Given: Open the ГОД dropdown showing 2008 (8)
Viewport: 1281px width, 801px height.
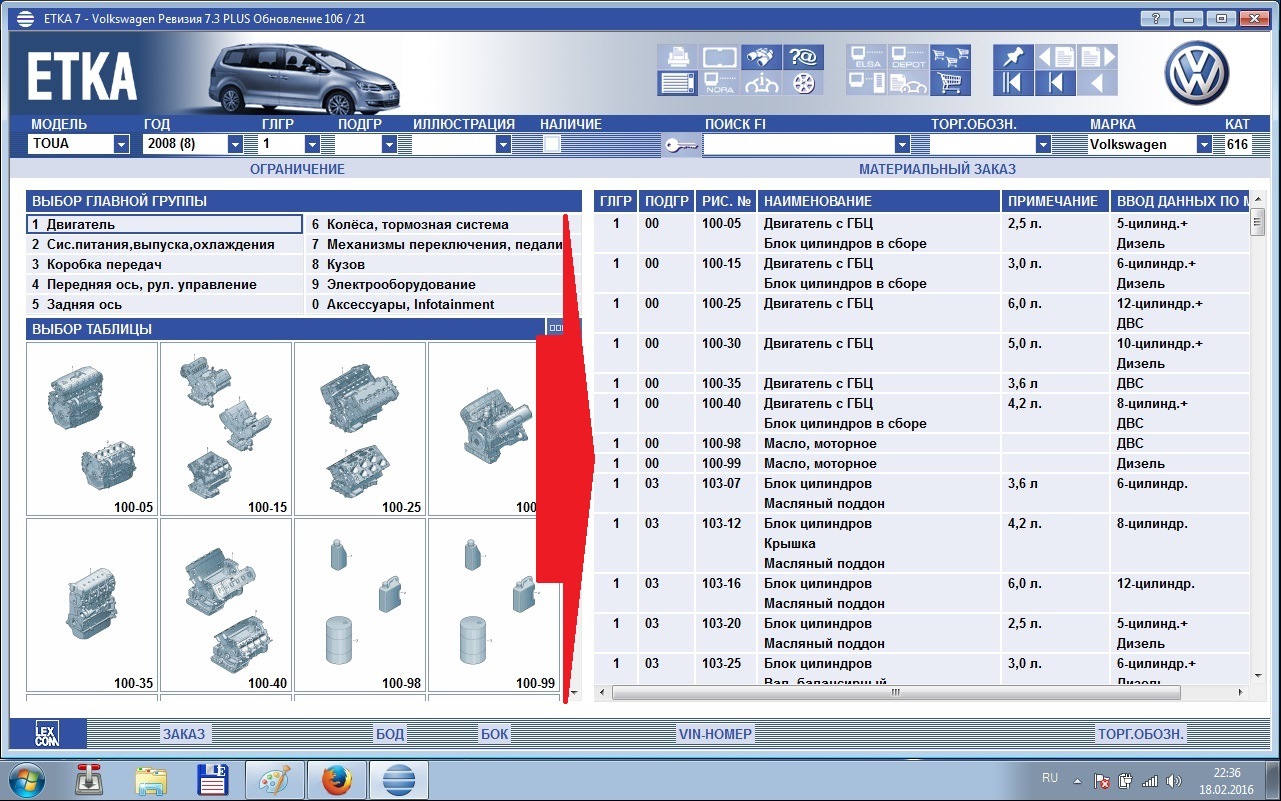Looking at the screenshot, I should [235, 144].
